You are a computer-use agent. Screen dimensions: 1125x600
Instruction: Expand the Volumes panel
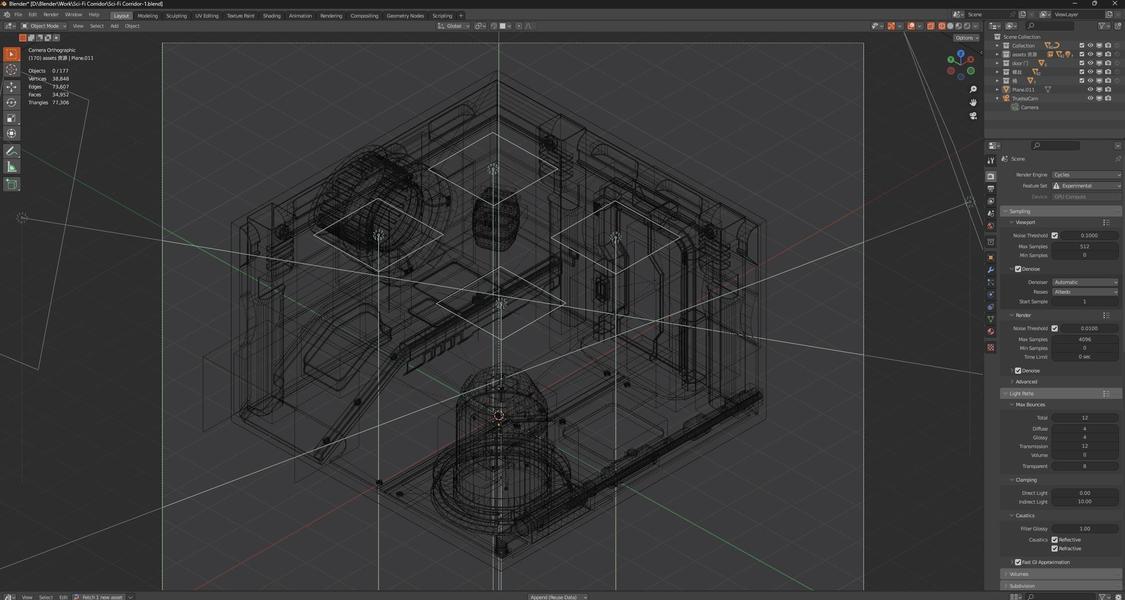[x=1060, y=573]
